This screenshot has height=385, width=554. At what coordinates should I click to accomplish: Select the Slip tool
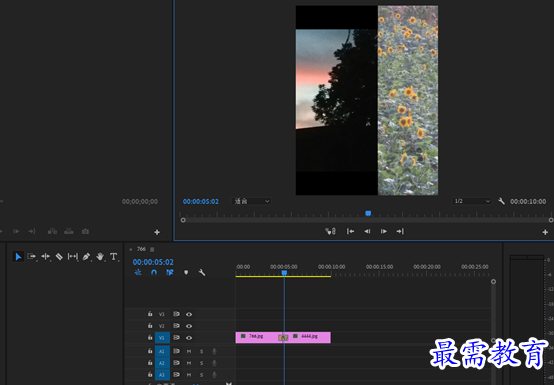(x=72, y=257)
